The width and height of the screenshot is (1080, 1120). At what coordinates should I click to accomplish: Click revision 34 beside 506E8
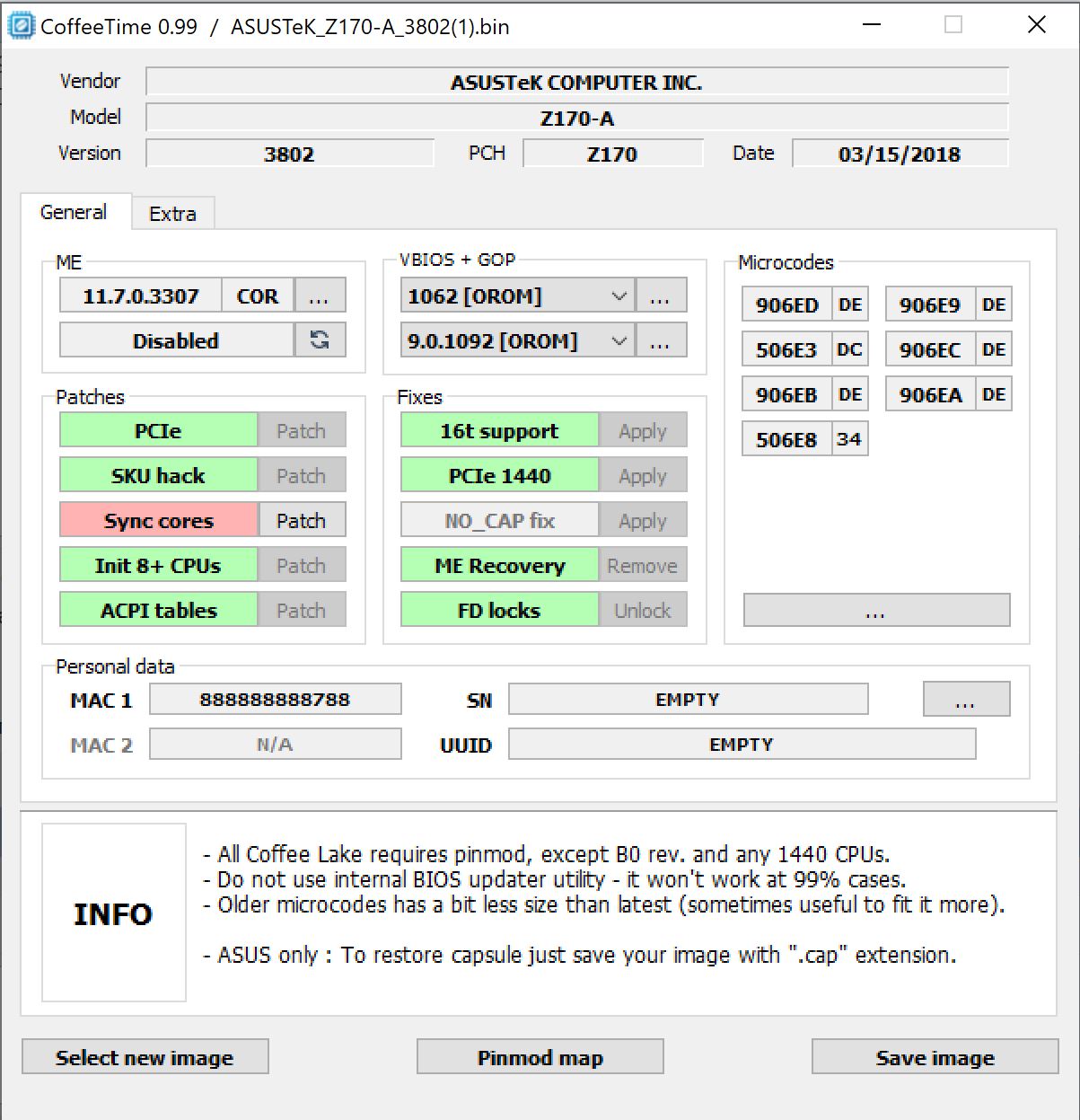849,439
